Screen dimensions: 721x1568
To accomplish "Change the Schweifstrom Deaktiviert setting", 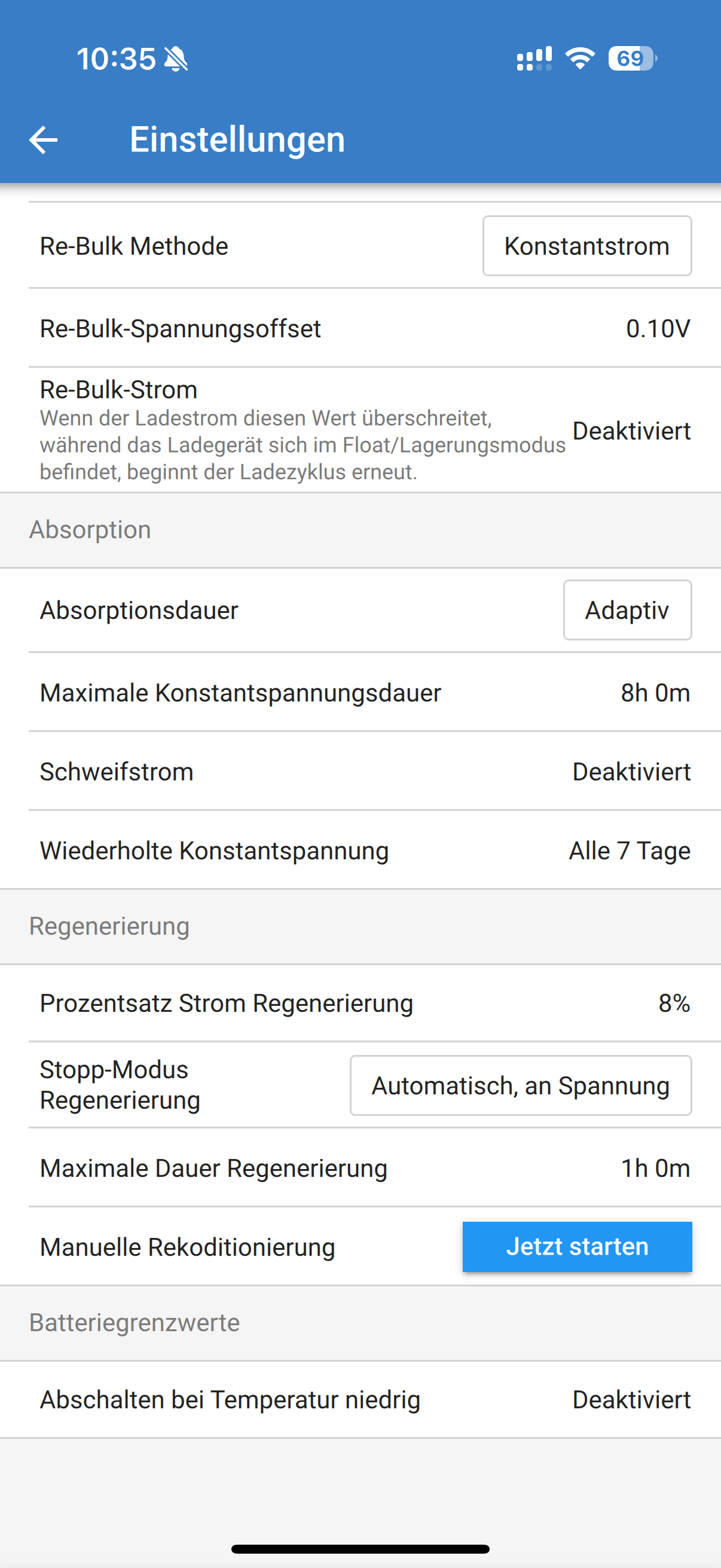I will [360, 771].
